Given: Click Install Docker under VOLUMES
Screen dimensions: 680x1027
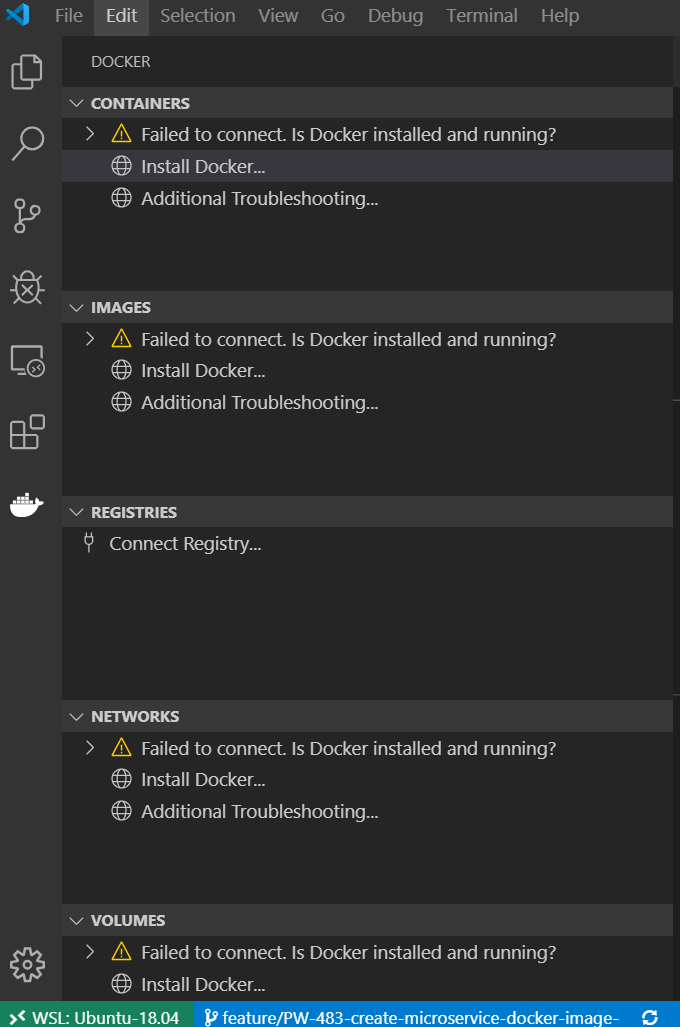Looking at the screenshot, I should [x=203, y=984].
